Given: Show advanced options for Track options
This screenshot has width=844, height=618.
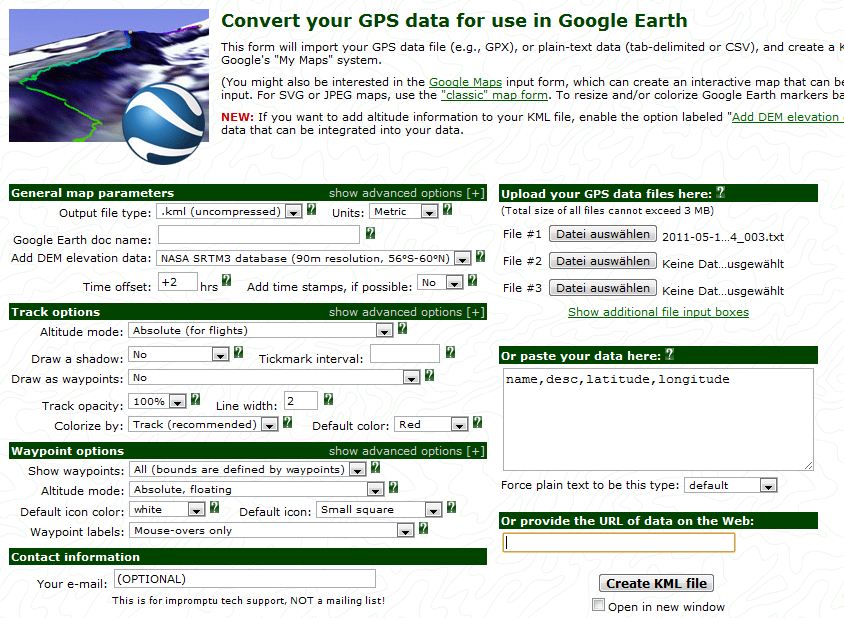Looking at the screenshot, I should 407,312.
